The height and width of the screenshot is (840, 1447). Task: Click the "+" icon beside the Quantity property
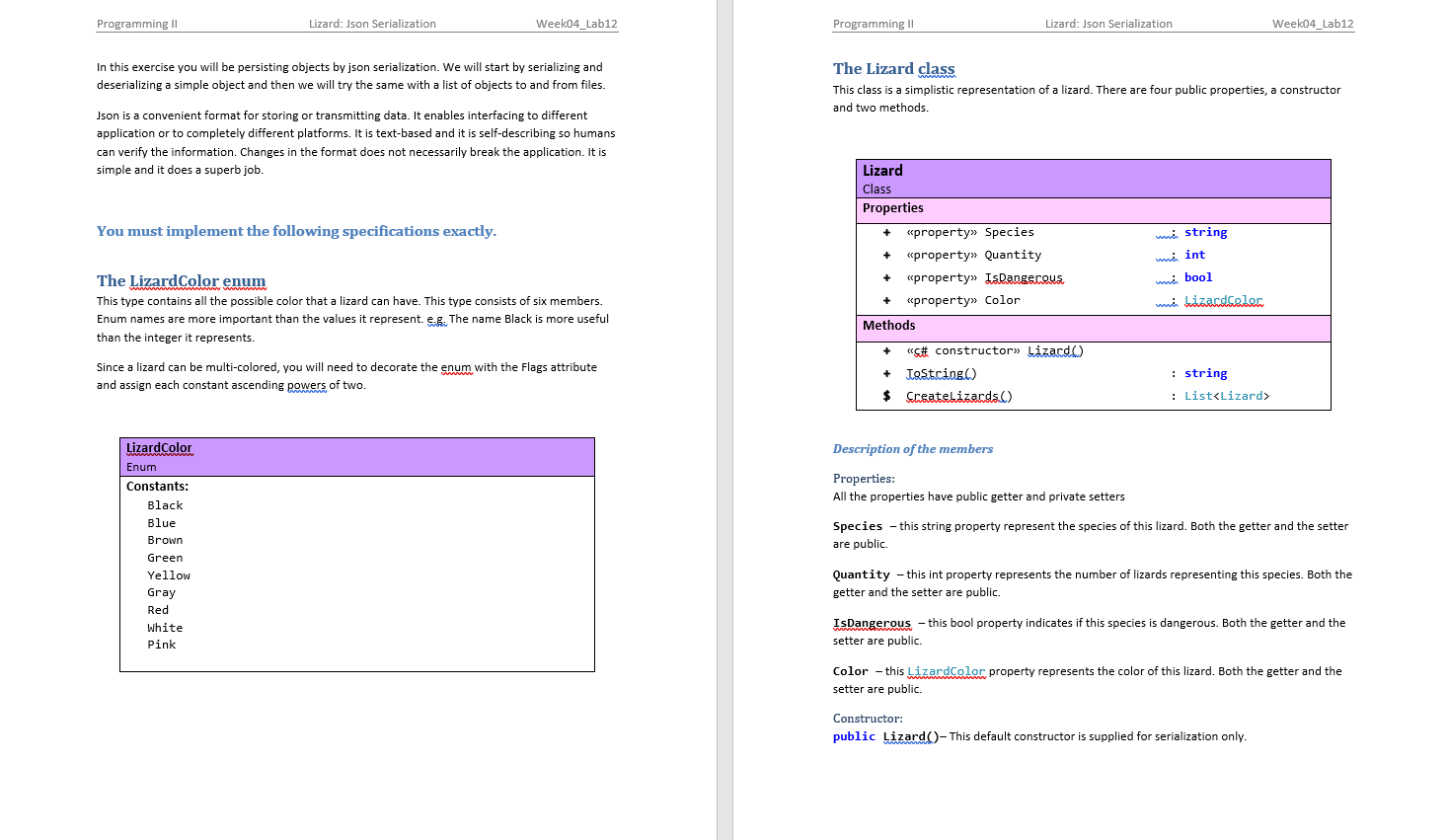[x=885, y=255]
